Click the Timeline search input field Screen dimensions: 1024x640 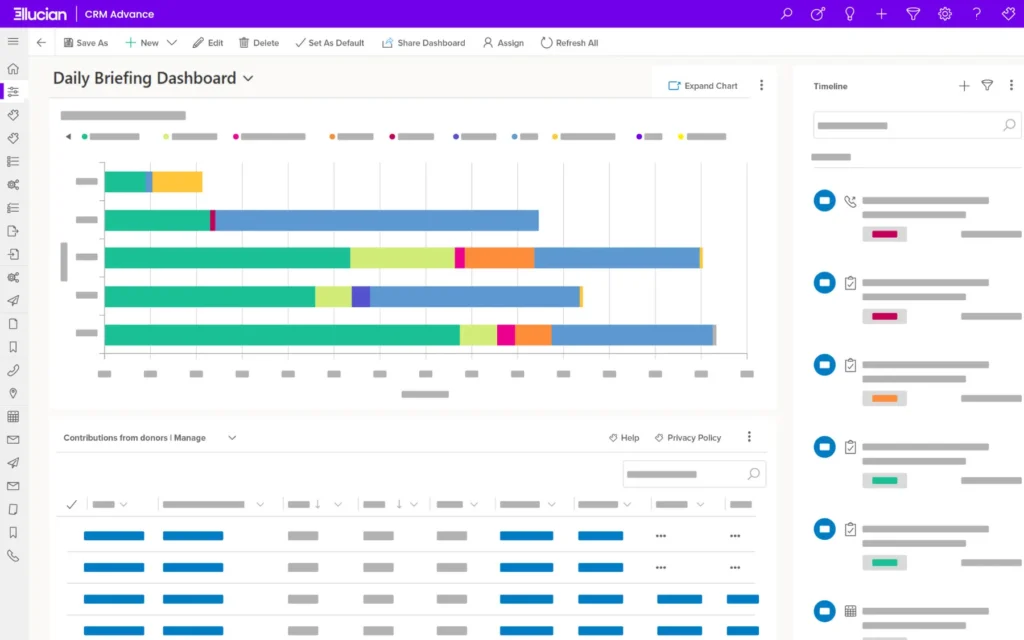click(905, 126)
